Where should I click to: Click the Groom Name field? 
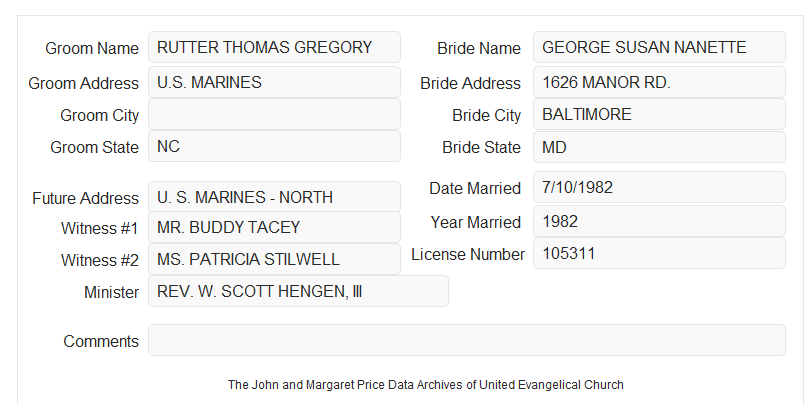(274, 47)
